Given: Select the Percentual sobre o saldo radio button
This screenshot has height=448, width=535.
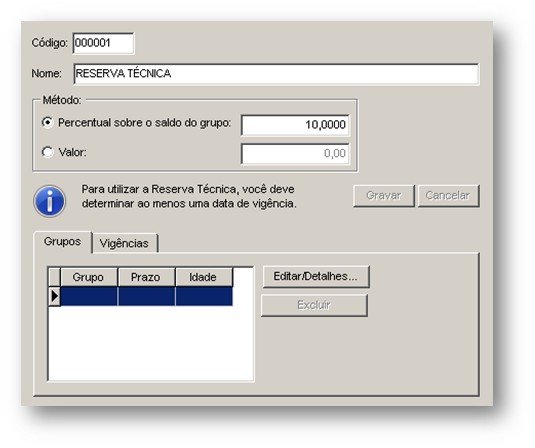Looking at the screenshot, I should click(x=47, y=122).
